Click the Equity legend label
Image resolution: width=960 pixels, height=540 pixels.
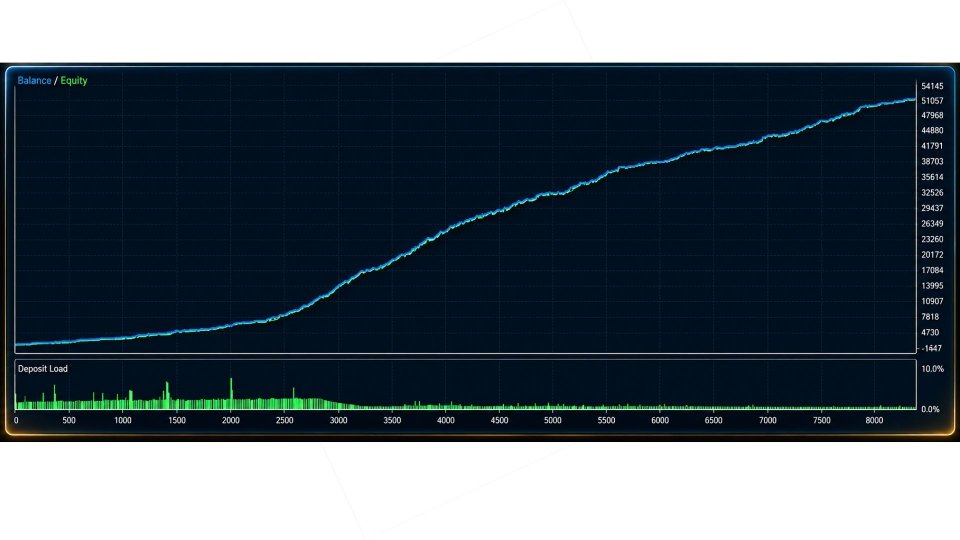[74, 81]
